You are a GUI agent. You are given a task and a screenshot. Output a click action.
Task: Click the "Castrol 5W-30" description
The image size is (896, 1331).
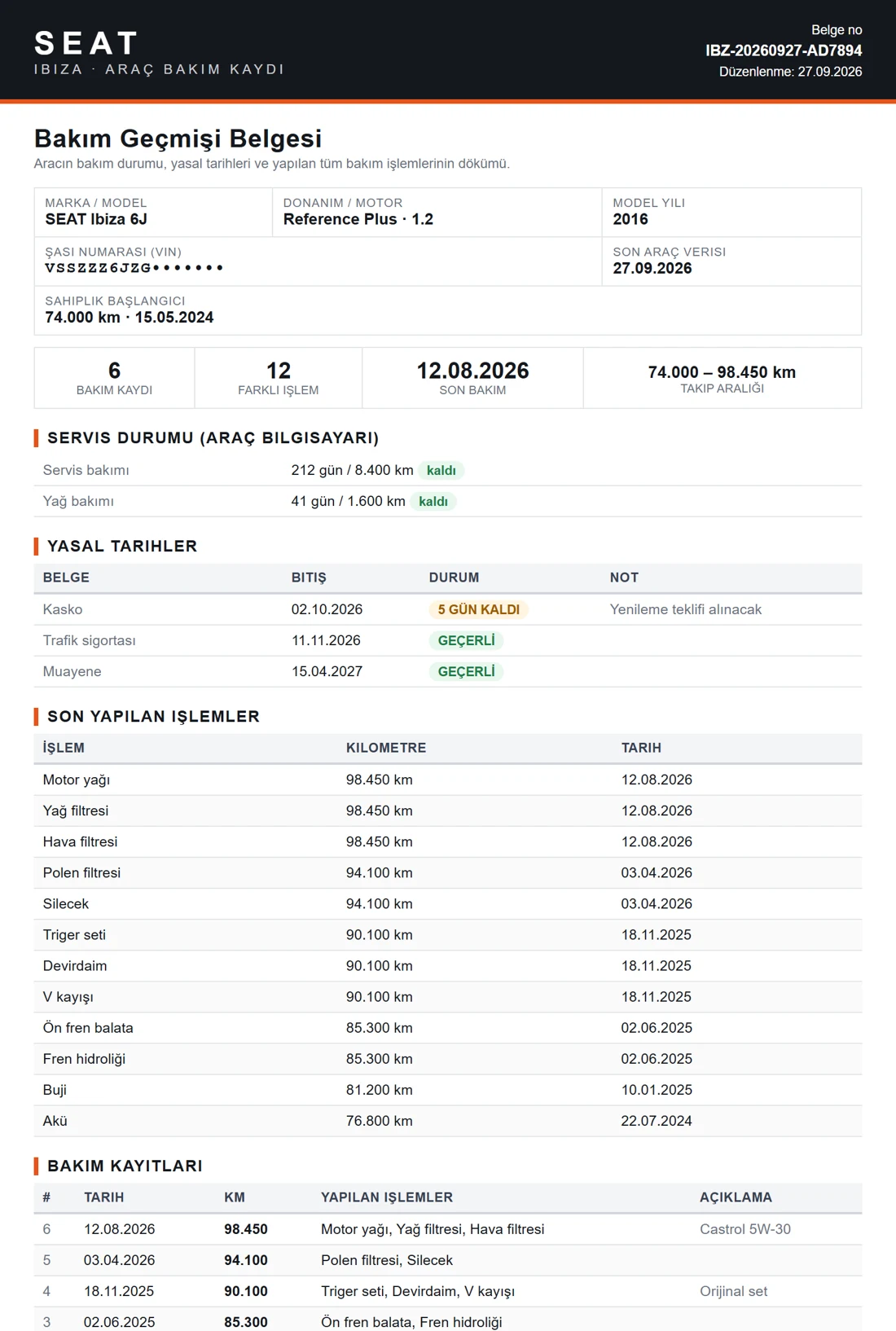point(745,1229)
